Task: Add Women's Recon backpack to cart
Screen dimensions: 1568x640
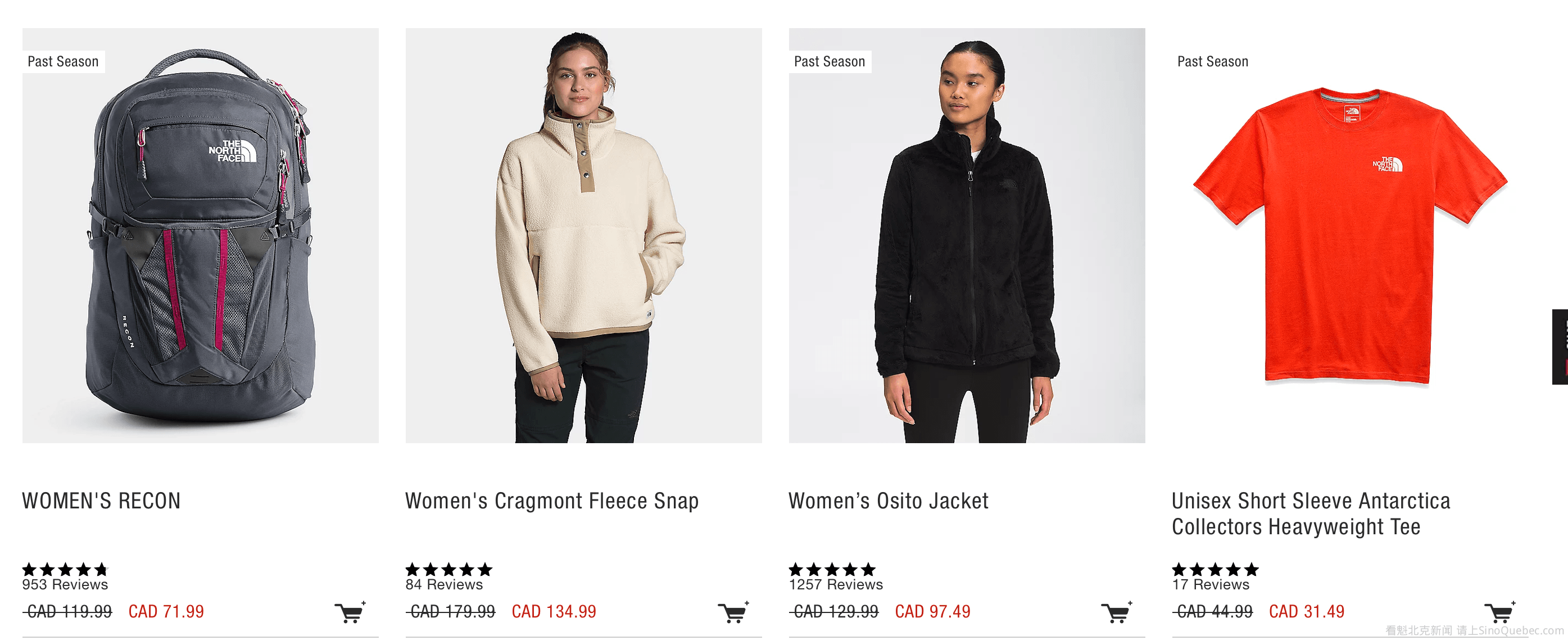Action: click(x=350, y=612)
